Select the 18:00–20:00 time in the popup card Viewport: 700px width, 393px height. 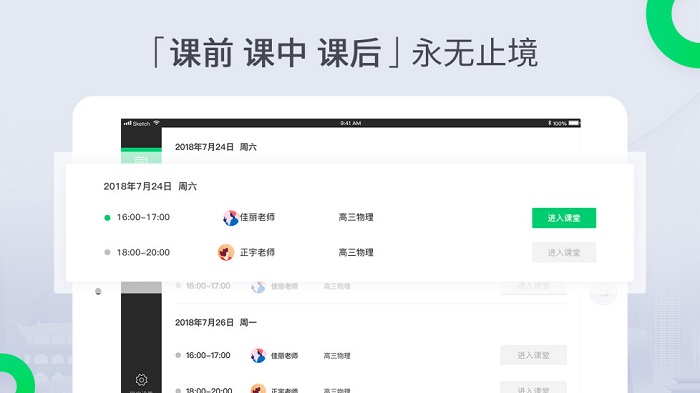tap(143, 252)
